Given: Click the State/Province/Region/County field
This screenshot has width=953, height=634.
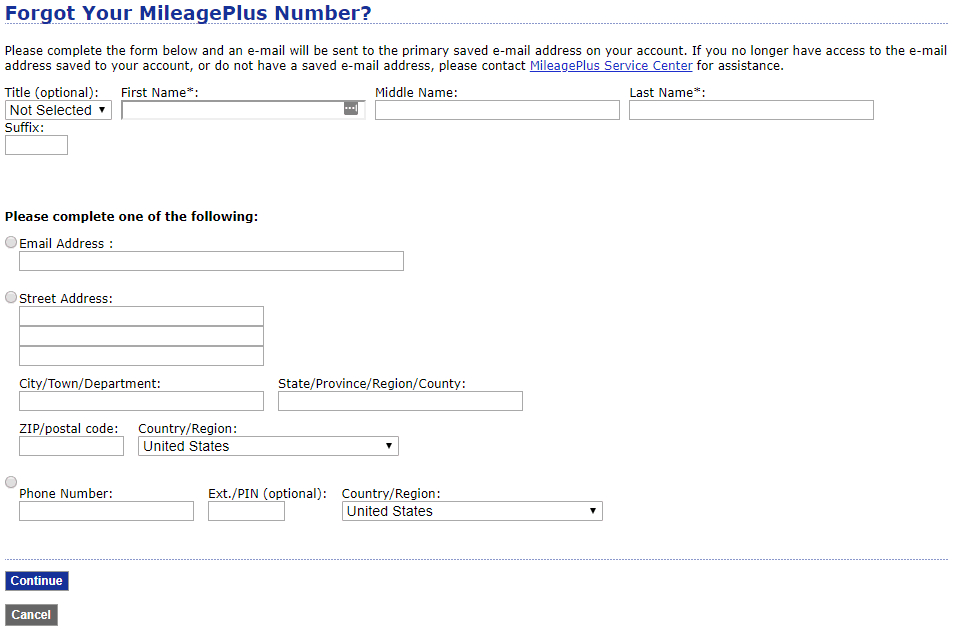Looking at the screenshot, I should pyautogui.click(x=400, y=401).
